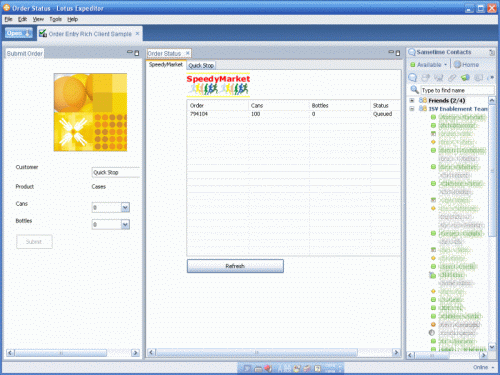Click contacts list scroll up arrow

tap(492, 100)
